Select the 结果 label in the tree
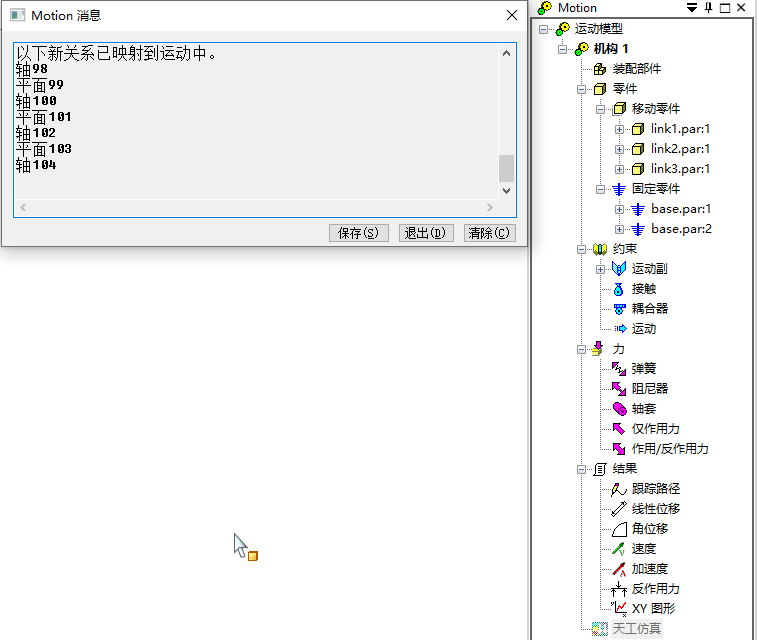Viewport: 758px width, 640px height. tap(625, 469)
